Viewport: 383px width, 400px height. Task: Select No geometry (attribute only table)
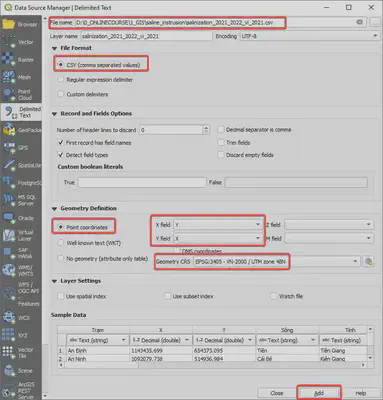click(x=103, y=259)
